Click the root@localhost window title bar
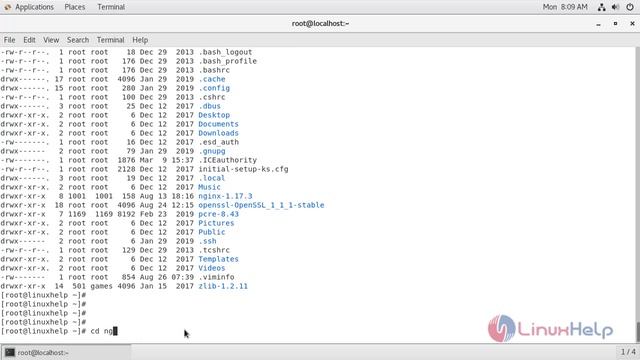Viewport: 640px width, 360px height. [x=320, y=24]
